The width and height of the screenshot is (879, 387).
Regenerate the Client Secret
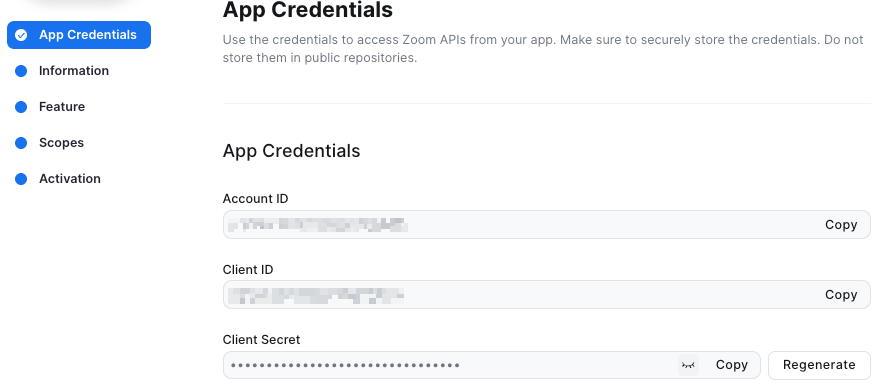[x=819, y=365]
